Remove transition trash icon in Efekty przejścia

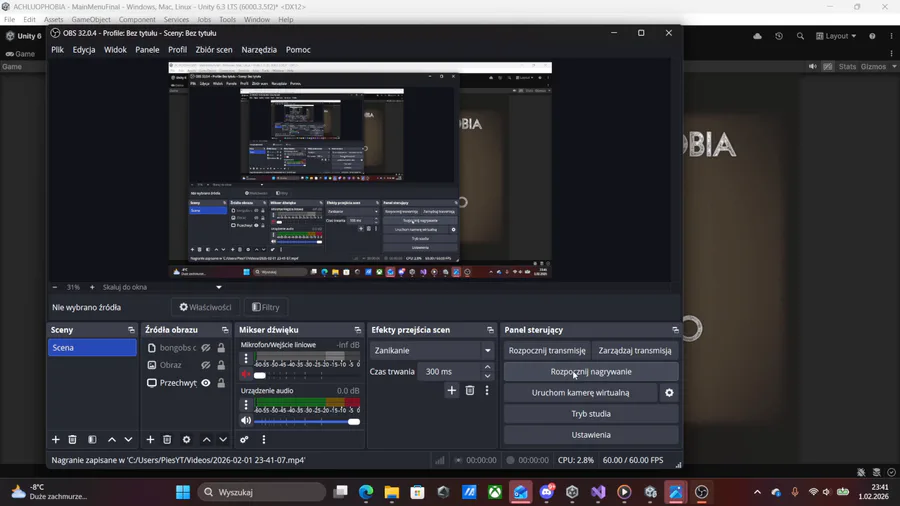pos(470,391)
